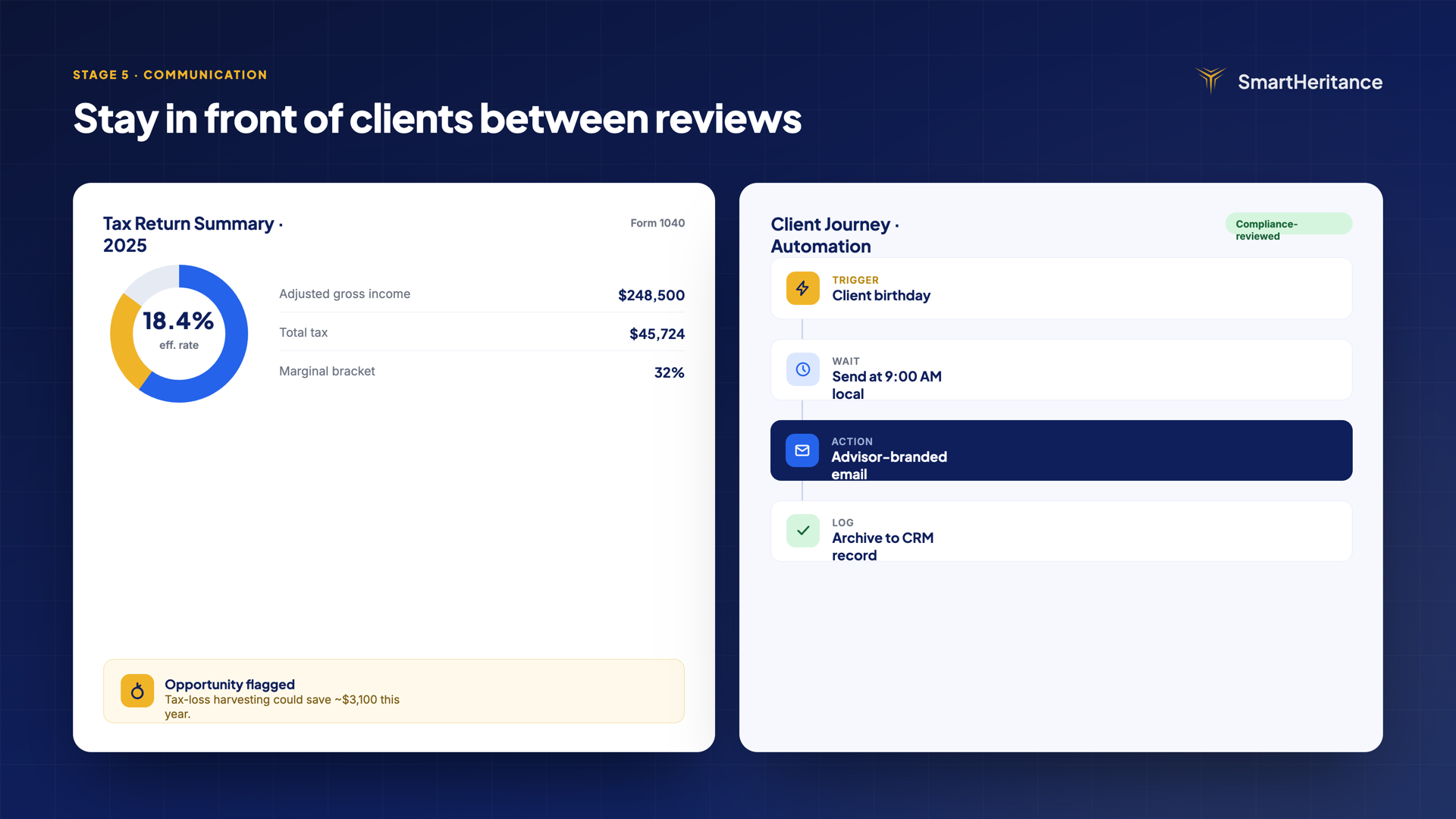
Task: Click the lightning bolt Trigger icon
Action: coord(802,288)
